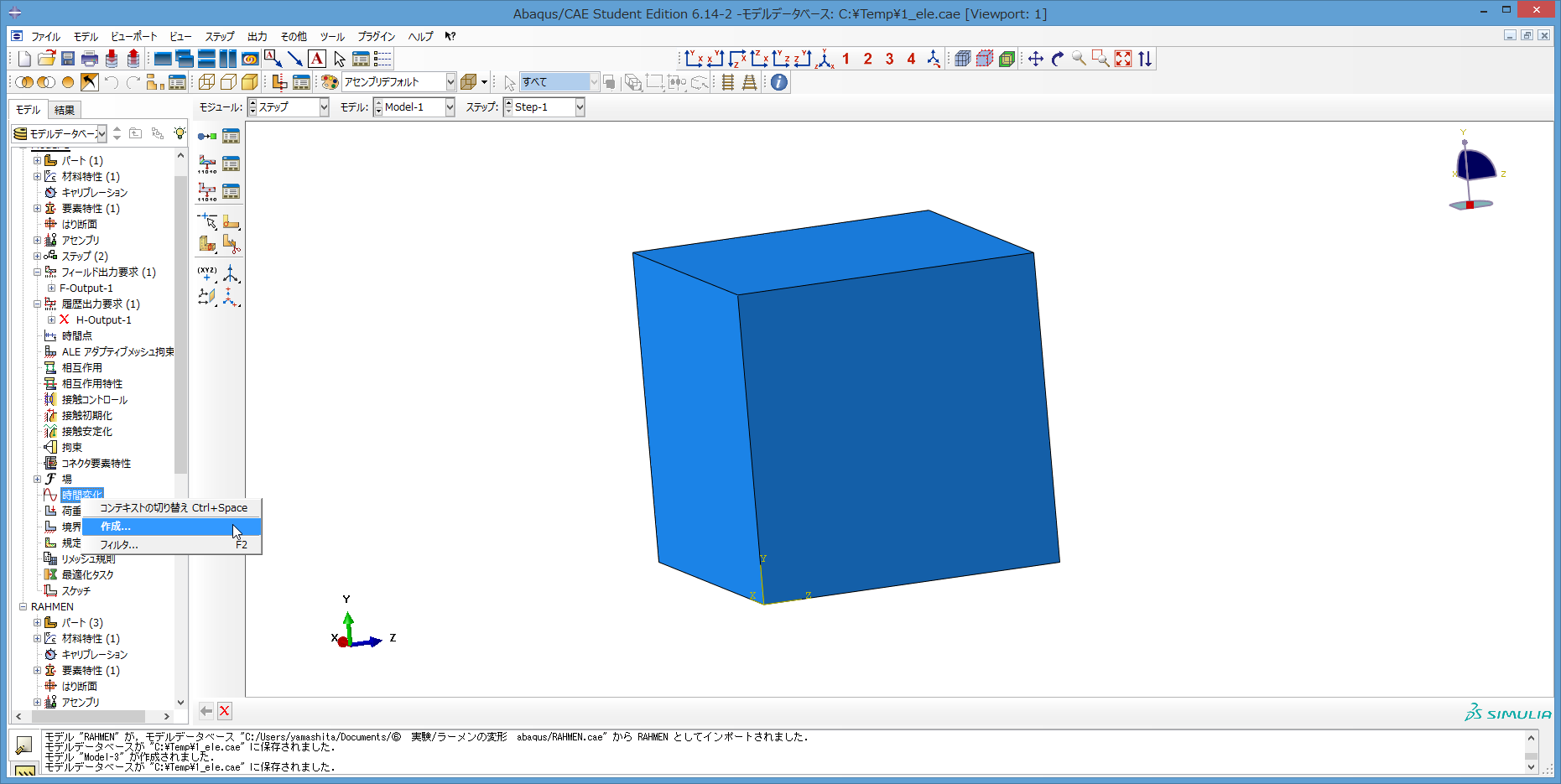Apply saved user view 3
Screen dimensions: 1561x784
pos(890,59)
